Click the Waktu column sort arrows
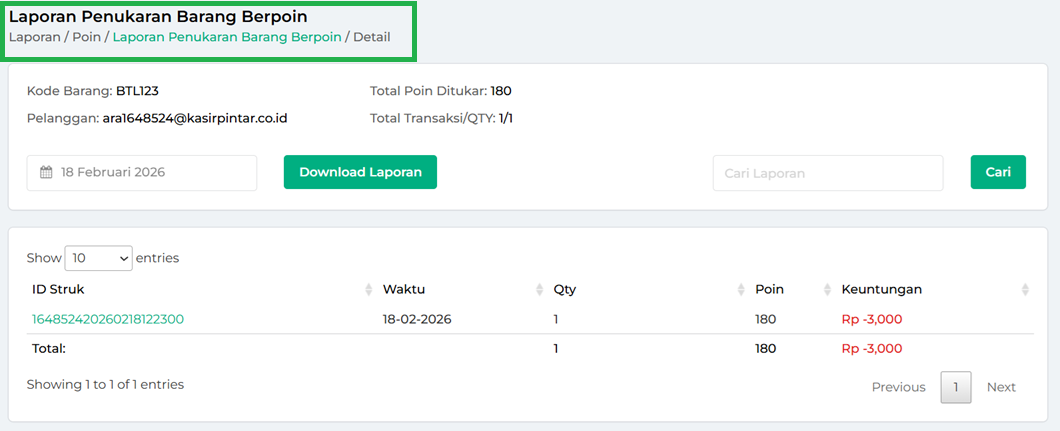 [540, 290]
